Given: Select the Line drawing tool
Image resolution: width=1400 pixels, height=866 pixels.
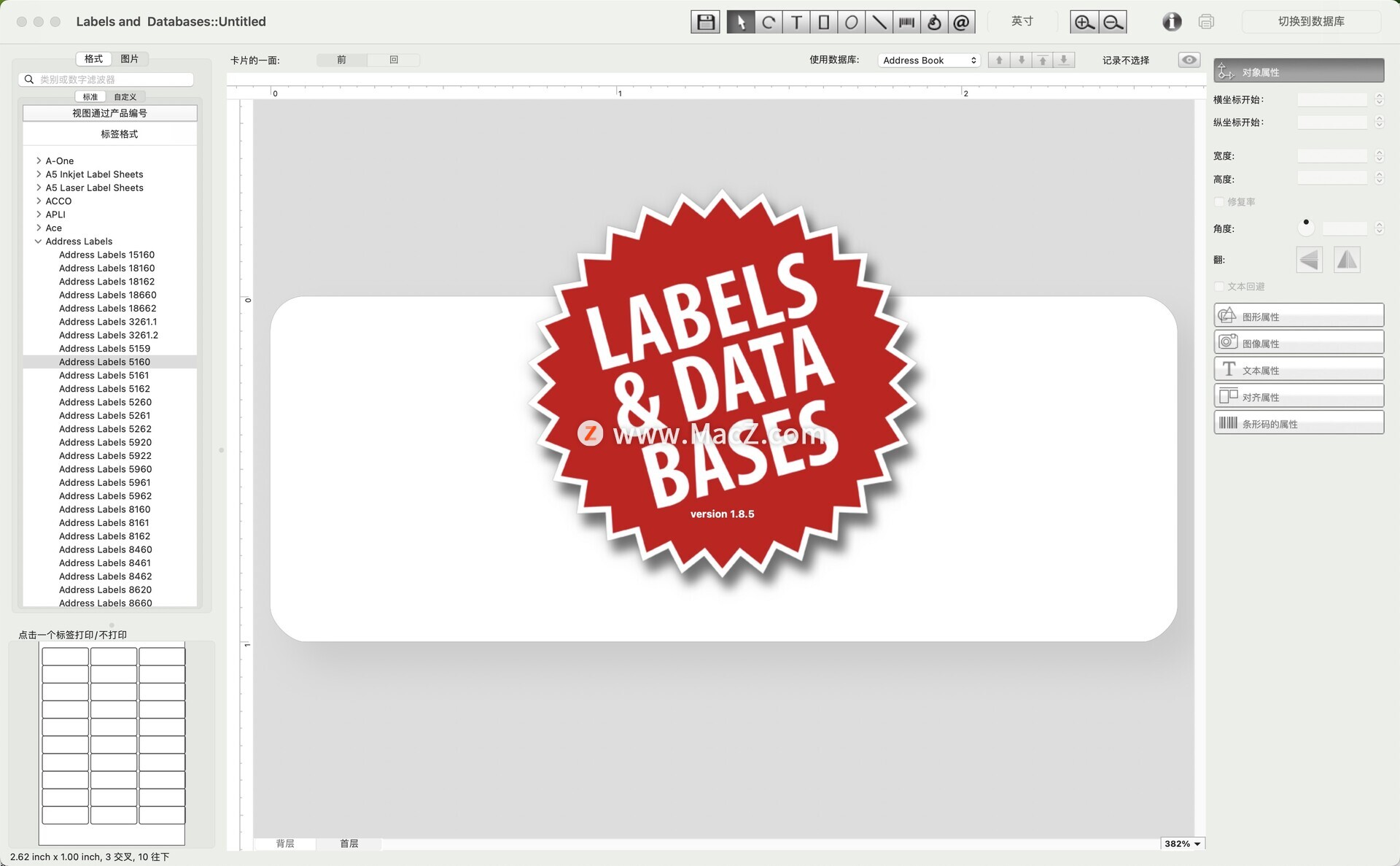Looking at the screenshot, I should (x=879, y=22).
